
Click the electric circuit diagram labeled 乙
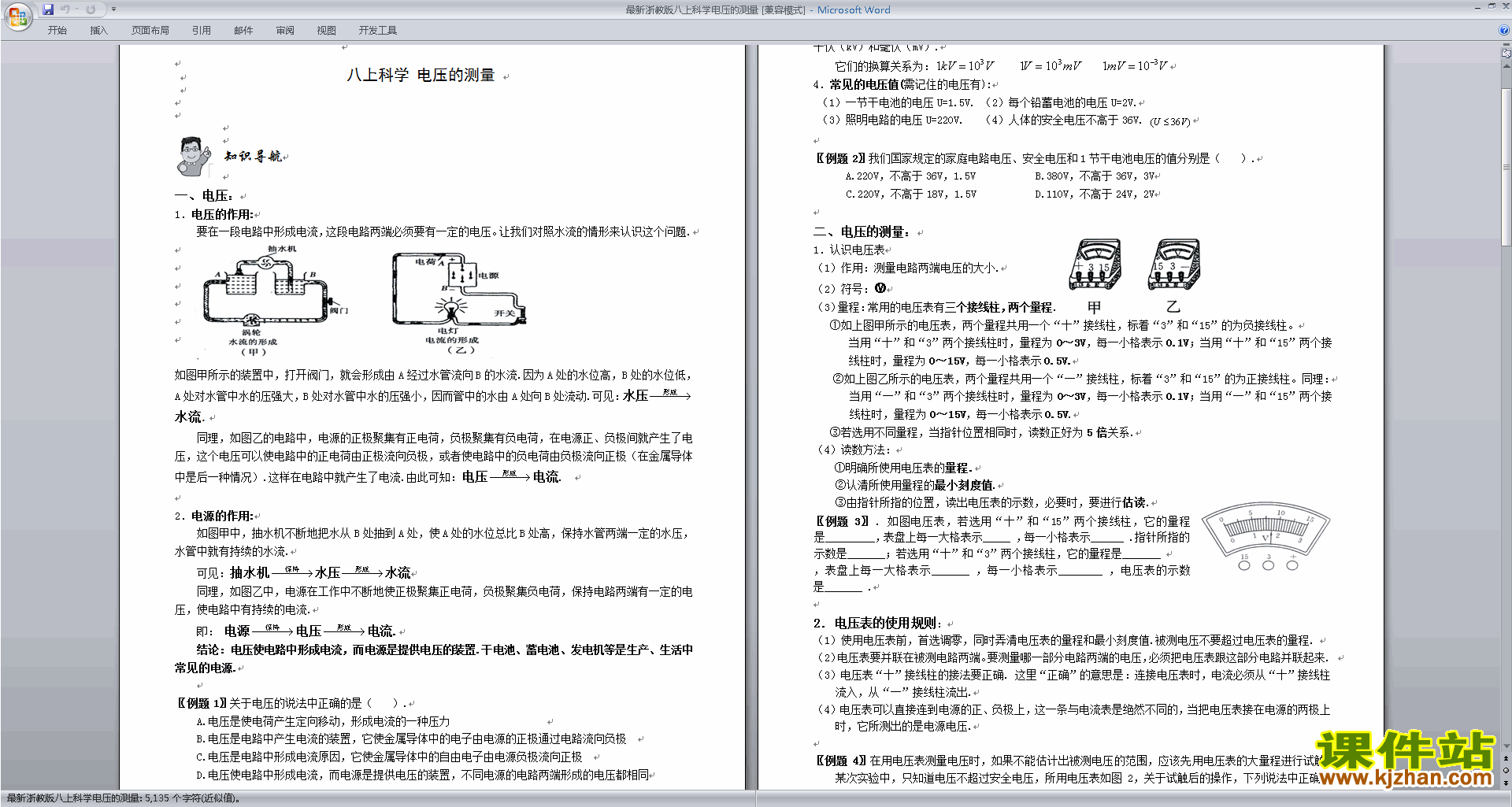pos(459,302)
